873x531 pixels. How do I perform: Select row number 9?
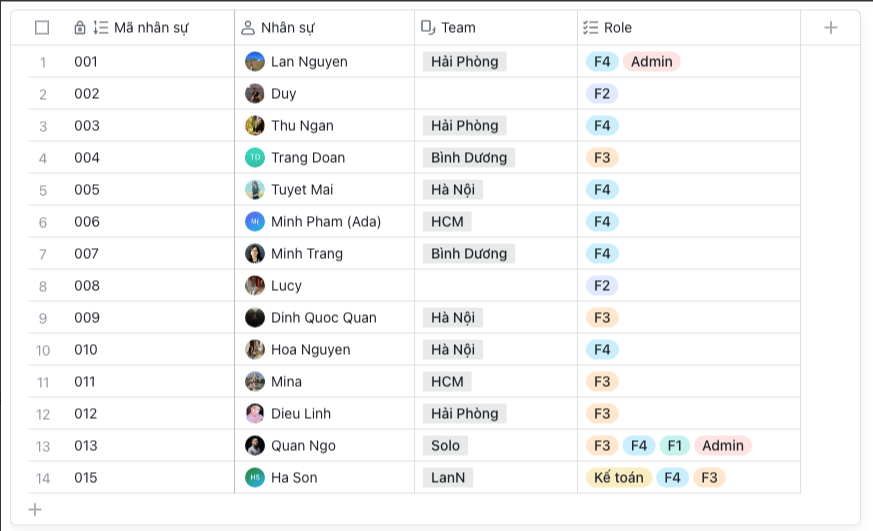pyautogui.click(x=43, y=318)
